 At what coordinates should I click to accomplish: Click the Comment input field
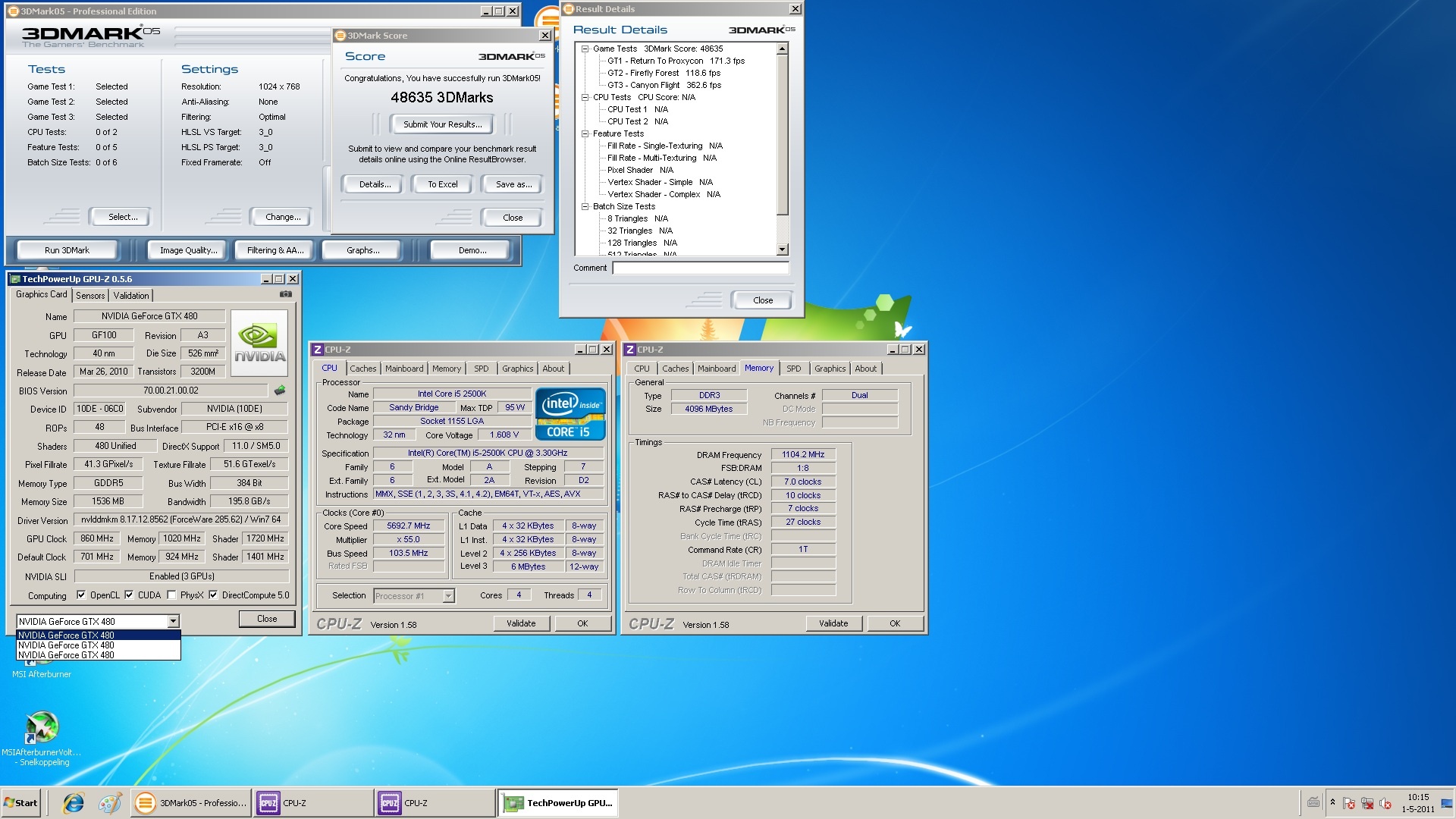coord(700,268)
